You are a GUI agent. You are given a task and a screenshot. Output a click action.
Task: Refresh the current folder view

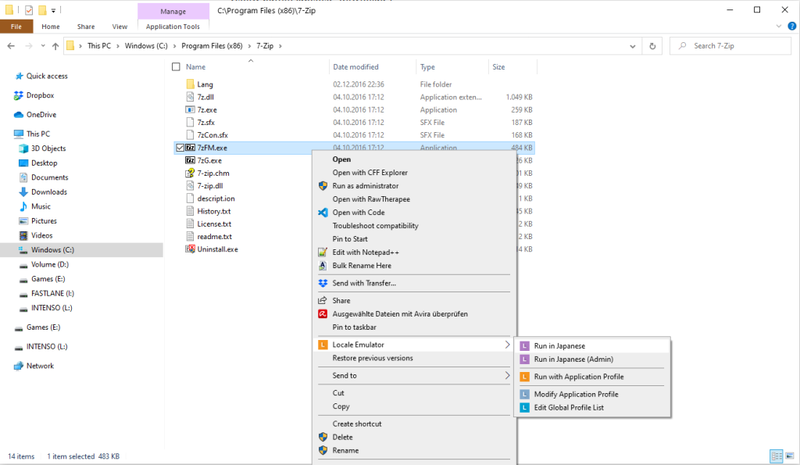pos(652,46)
